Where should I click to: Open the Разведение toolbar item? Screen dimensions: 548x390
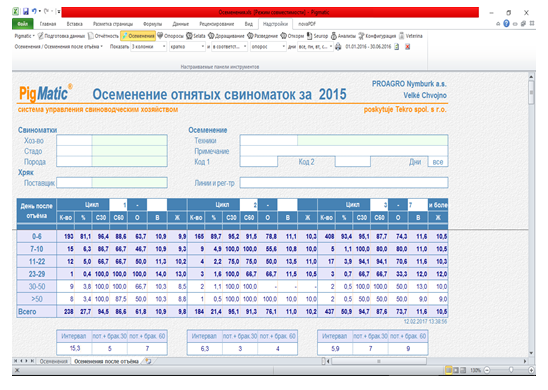(x=262, y=36)
